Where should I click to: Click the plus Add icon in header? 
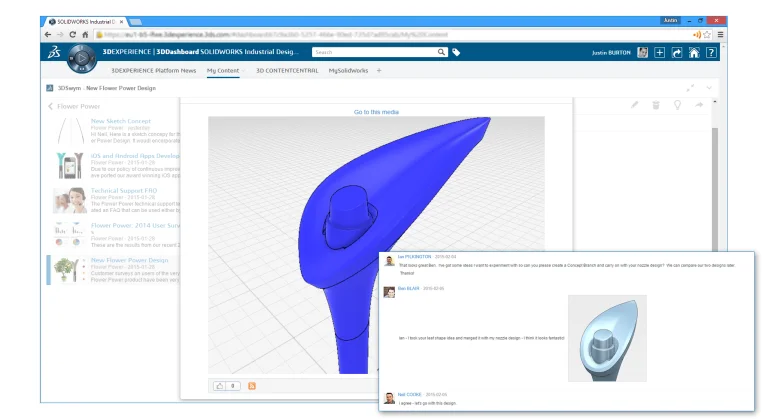[660, 52]
